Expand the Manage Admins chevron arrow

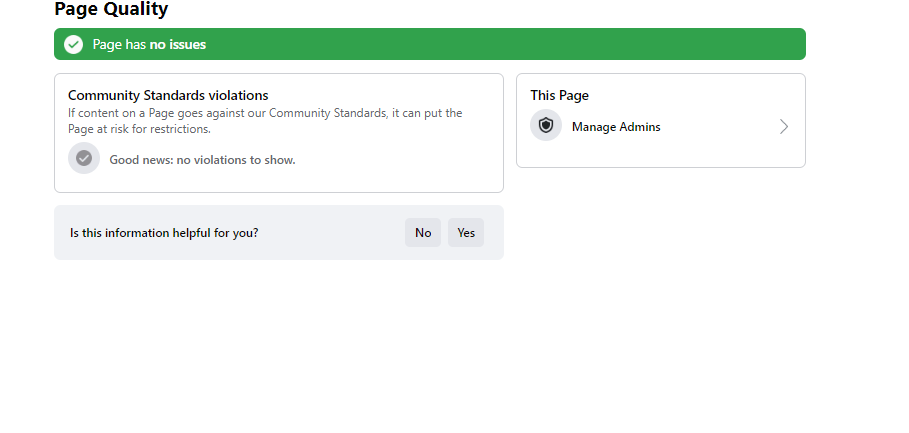(784, 127)
